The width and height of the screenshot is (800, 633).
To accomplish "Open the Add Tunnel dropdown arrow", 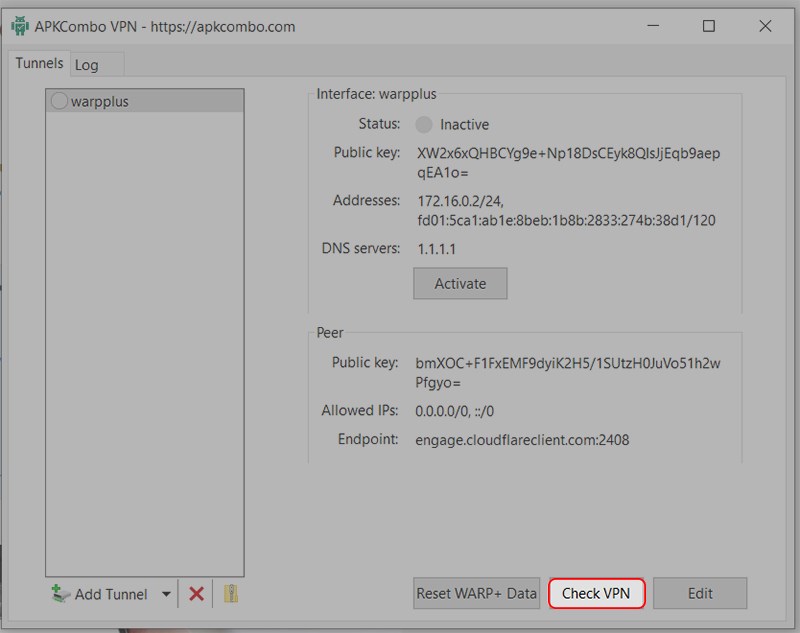I will click(x=166, y=594).
